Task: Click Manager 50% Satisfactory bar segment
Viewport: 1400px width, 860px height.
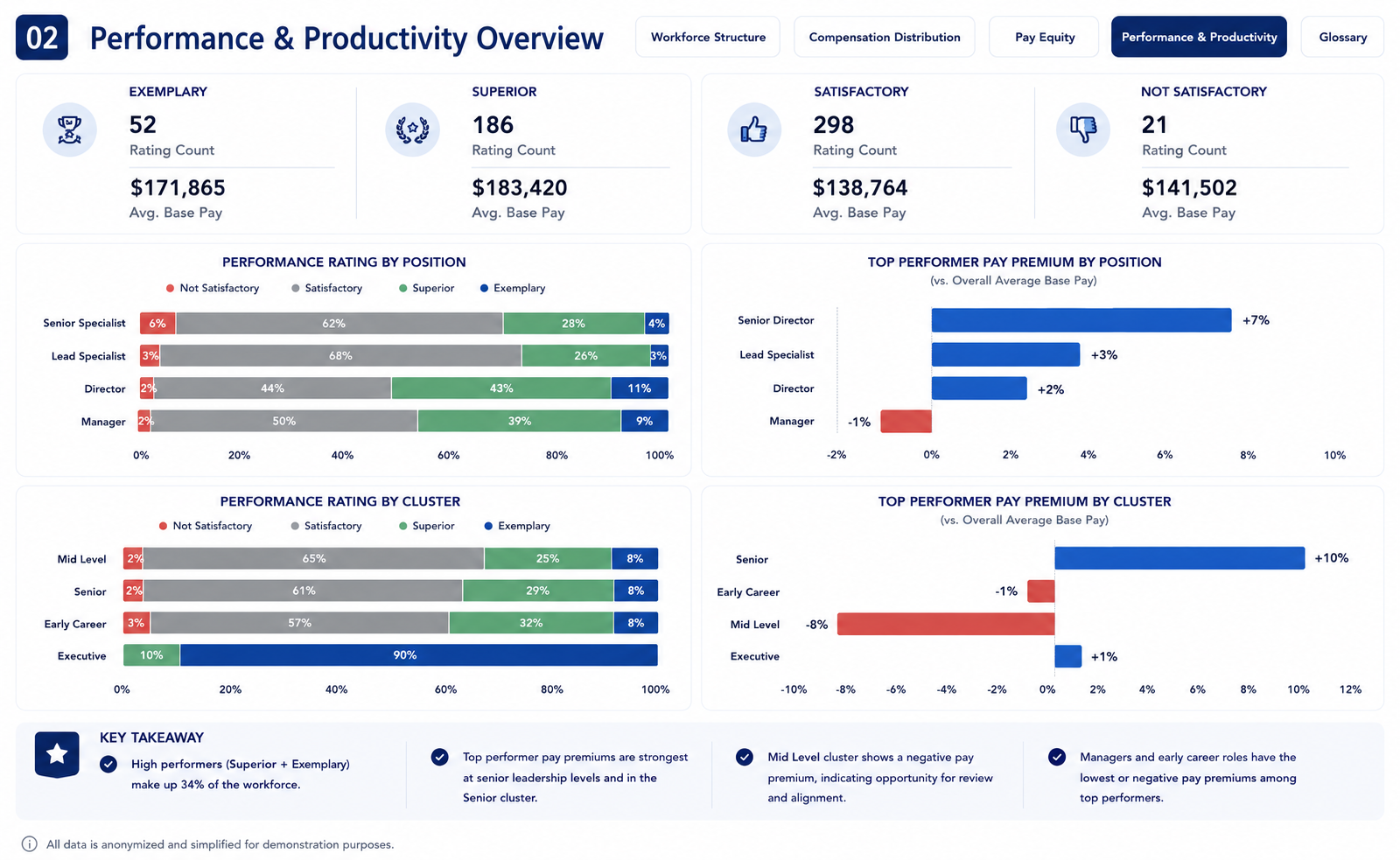Action: [284, 421]
